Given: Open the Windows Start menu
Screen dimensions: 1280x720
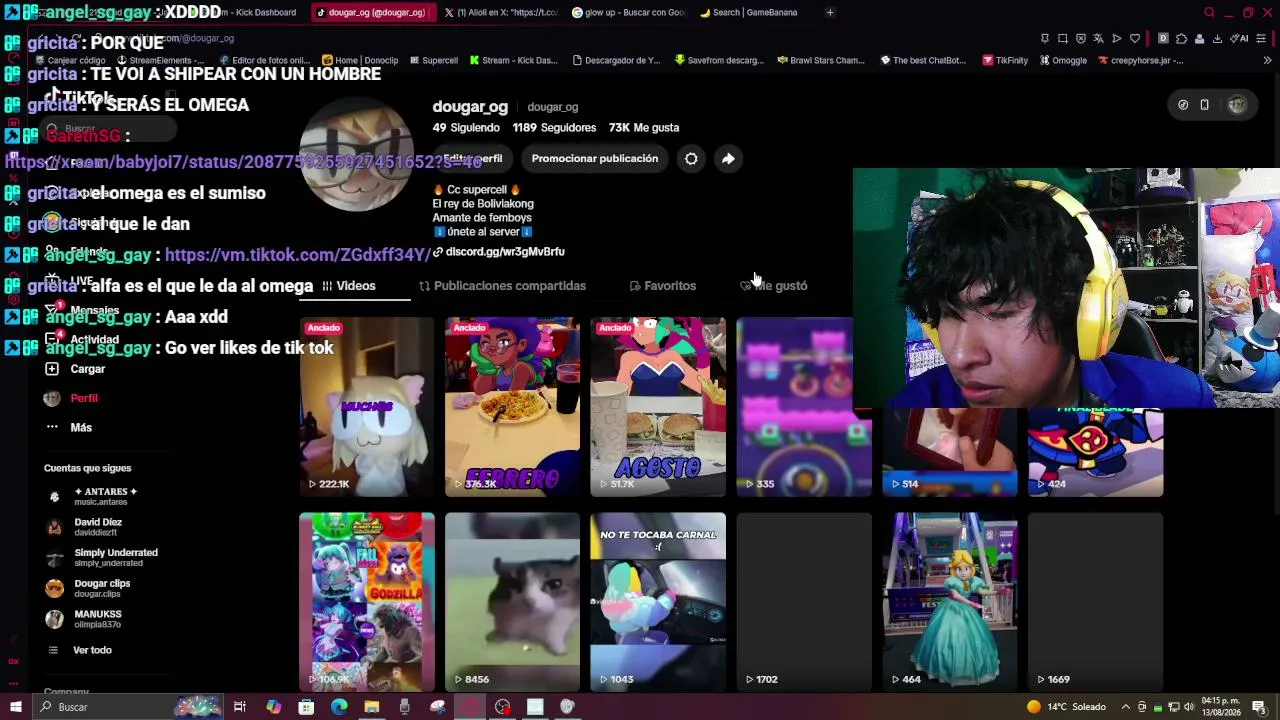Looking at the screenshot, I should click(x=15, y=707).
